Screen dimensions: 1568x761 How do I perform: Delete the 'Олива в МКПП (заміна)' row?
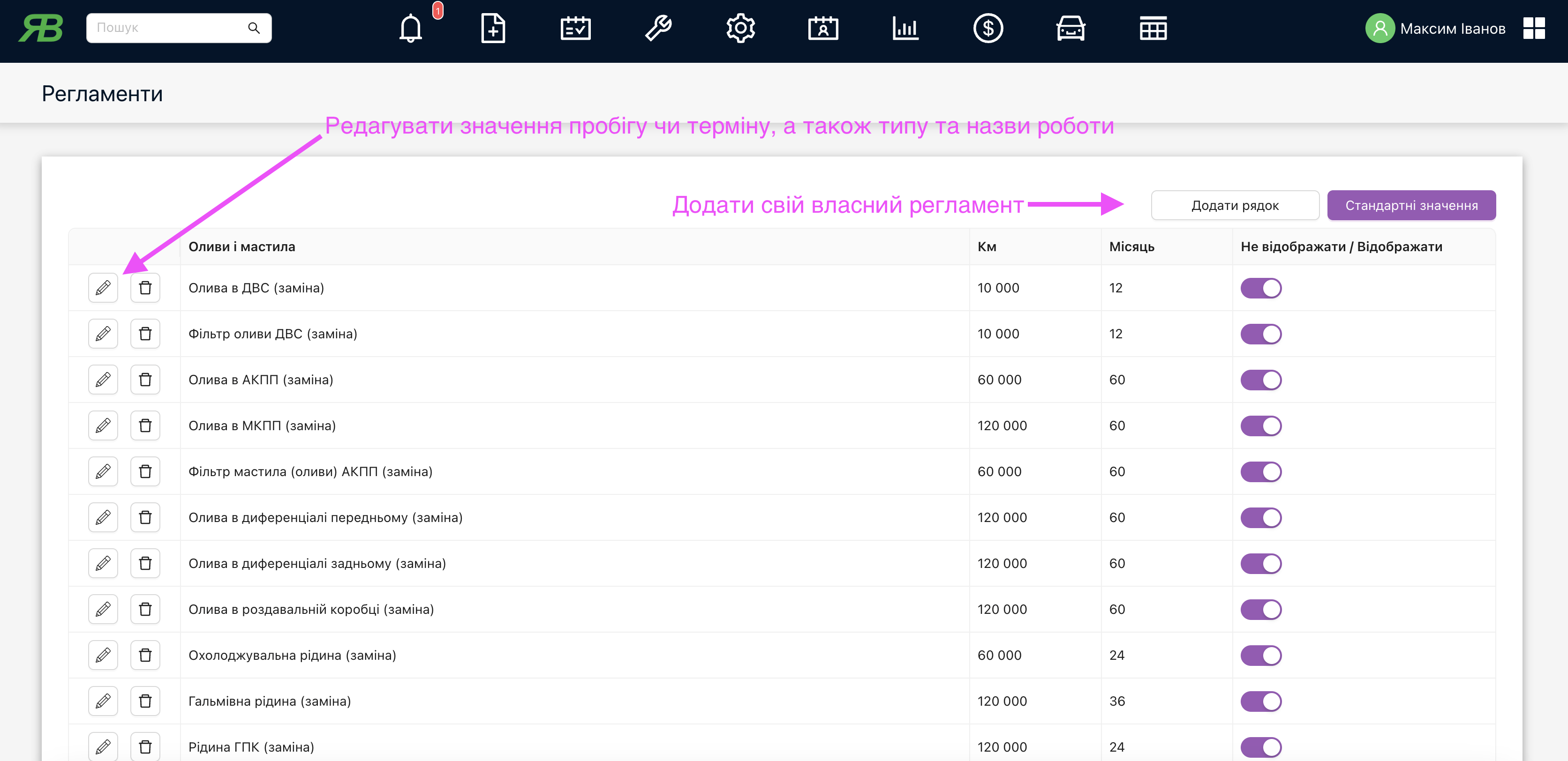point(145,426)
